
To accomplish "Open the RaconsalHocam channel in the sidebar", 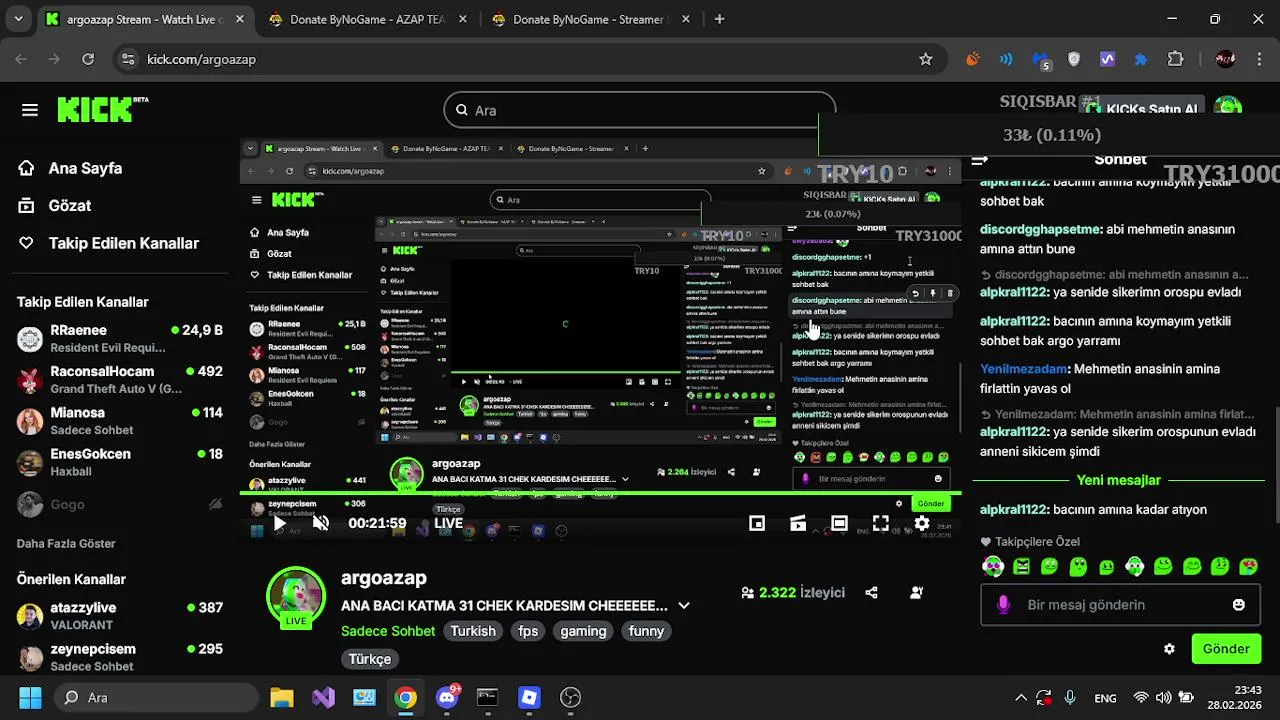I will 120,379.
